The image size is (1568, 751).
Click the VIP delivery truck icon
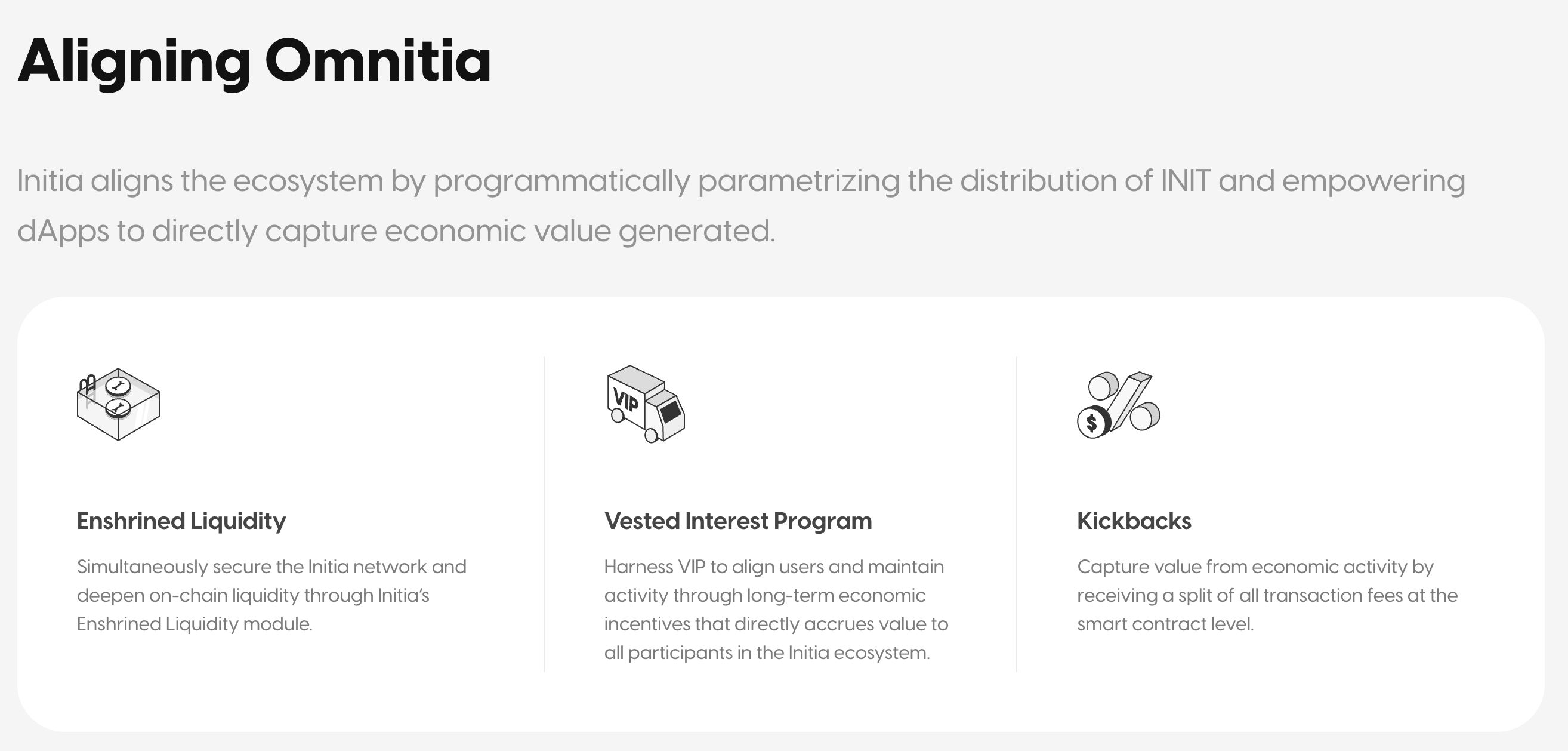tap(646, 404)
